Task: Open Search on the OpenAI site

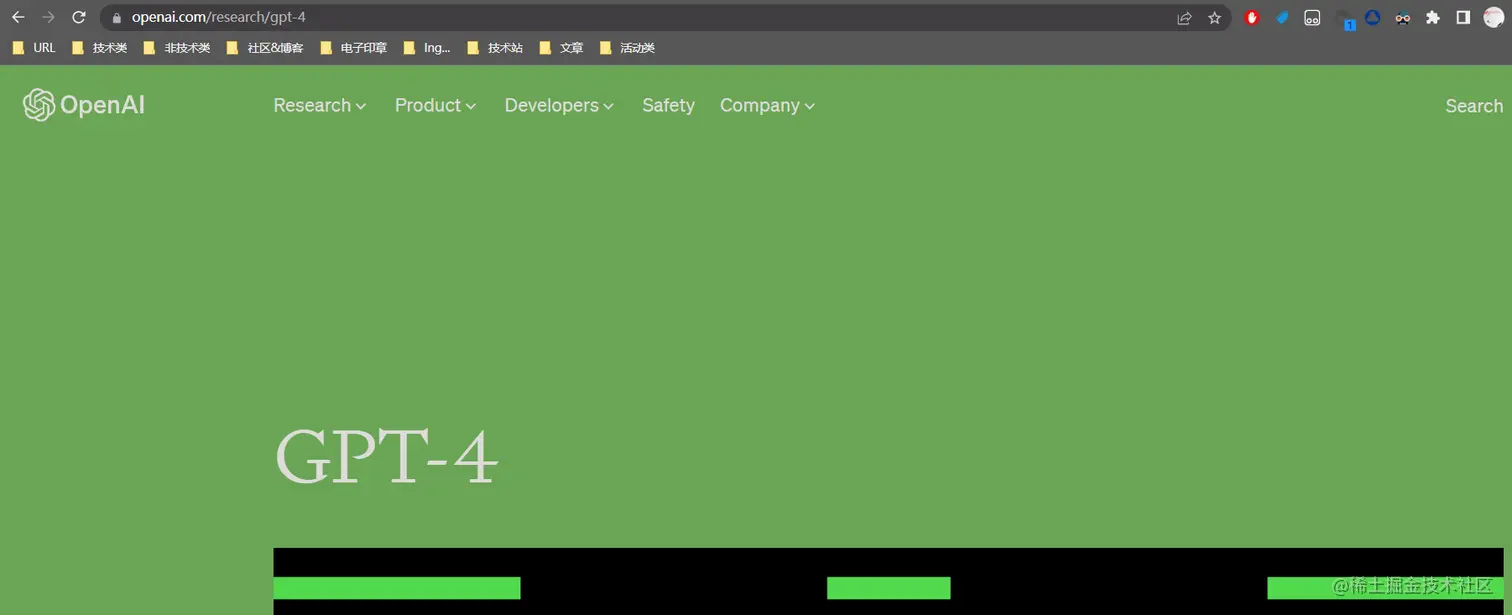Action: pos(1474,106)
